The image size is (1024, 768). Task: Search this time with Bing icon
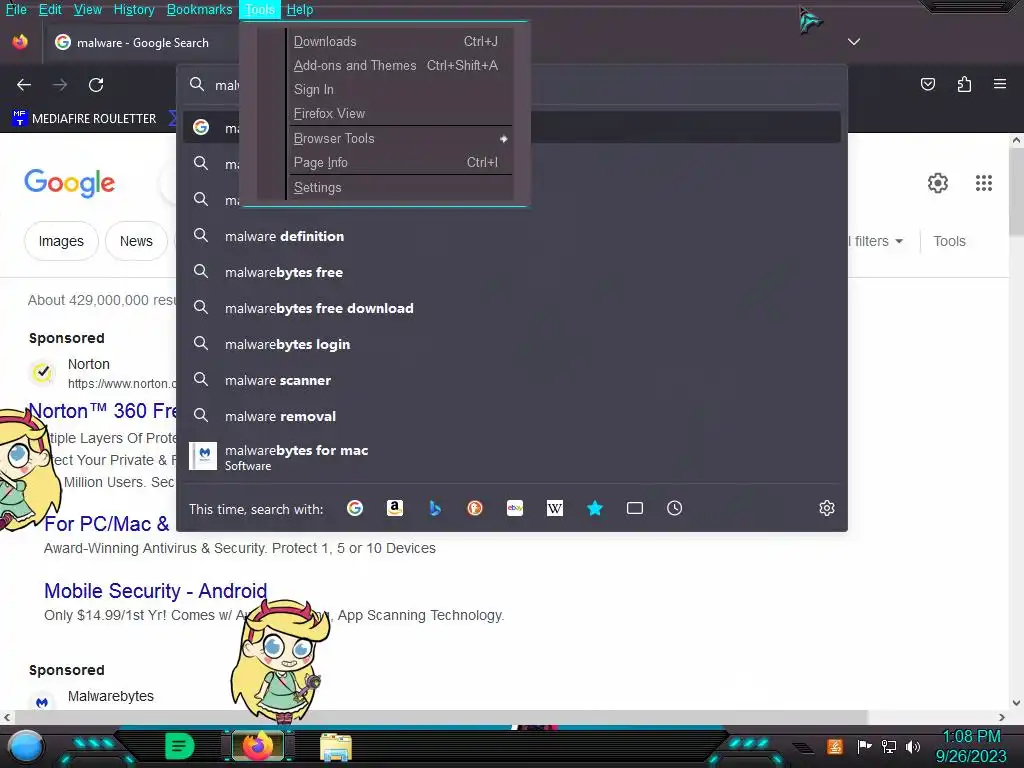[x=435, y=508]
